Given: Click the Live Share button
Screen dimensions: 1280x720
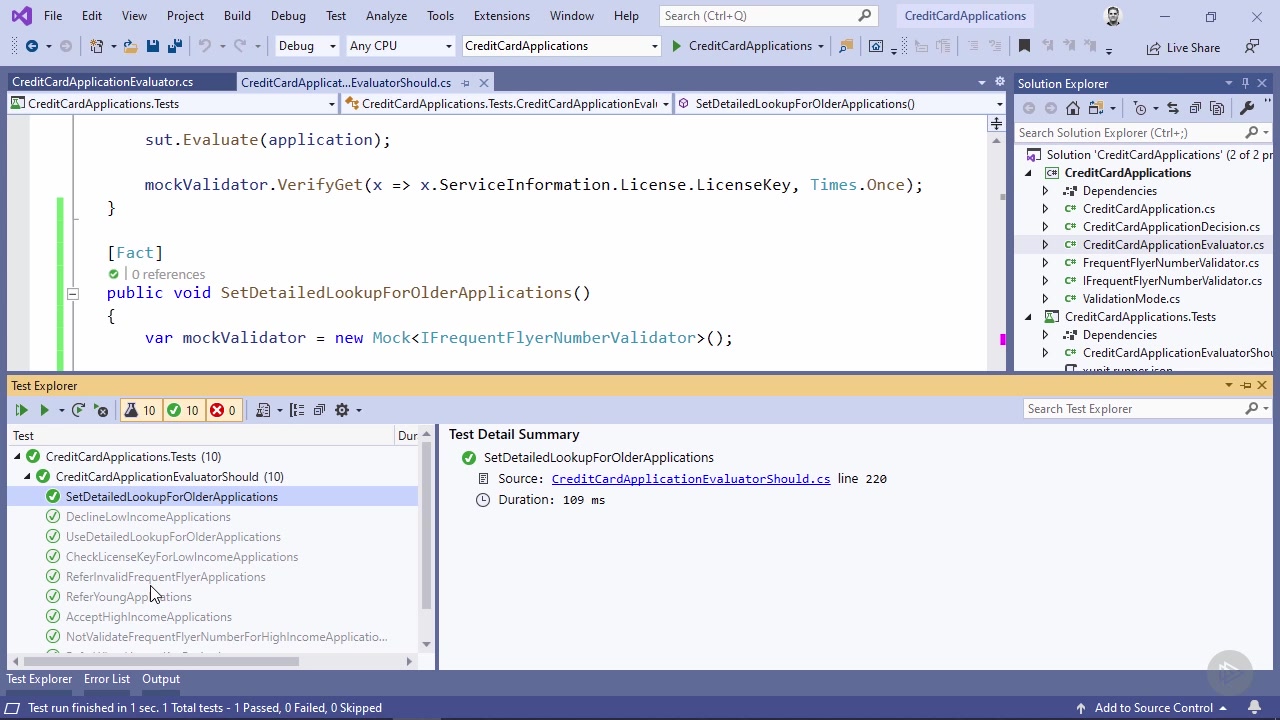Looking at the screenshot, I should (1183, 47).
